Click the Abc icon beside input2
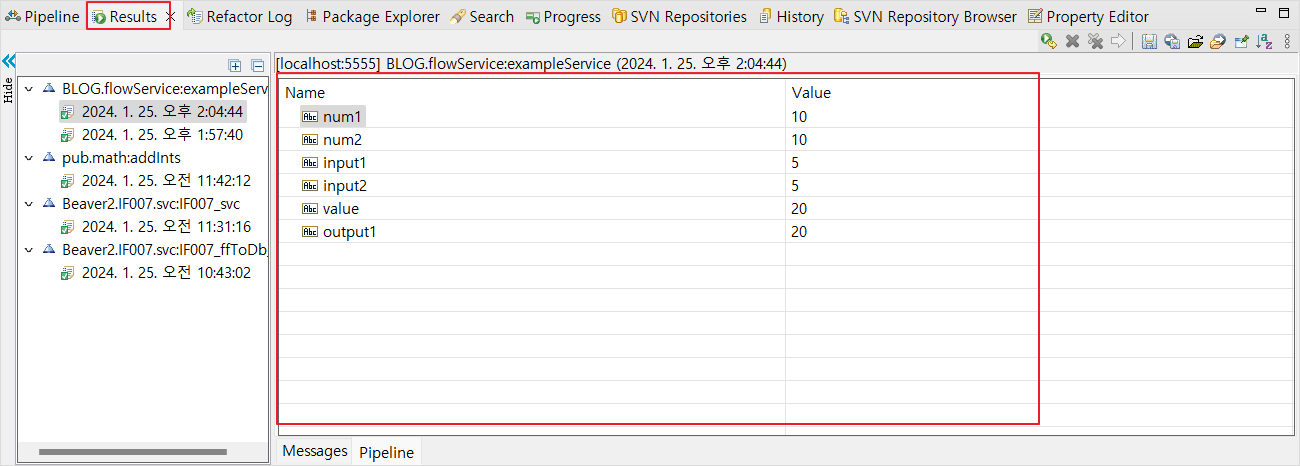1300x466 pixels. (310, 185)
